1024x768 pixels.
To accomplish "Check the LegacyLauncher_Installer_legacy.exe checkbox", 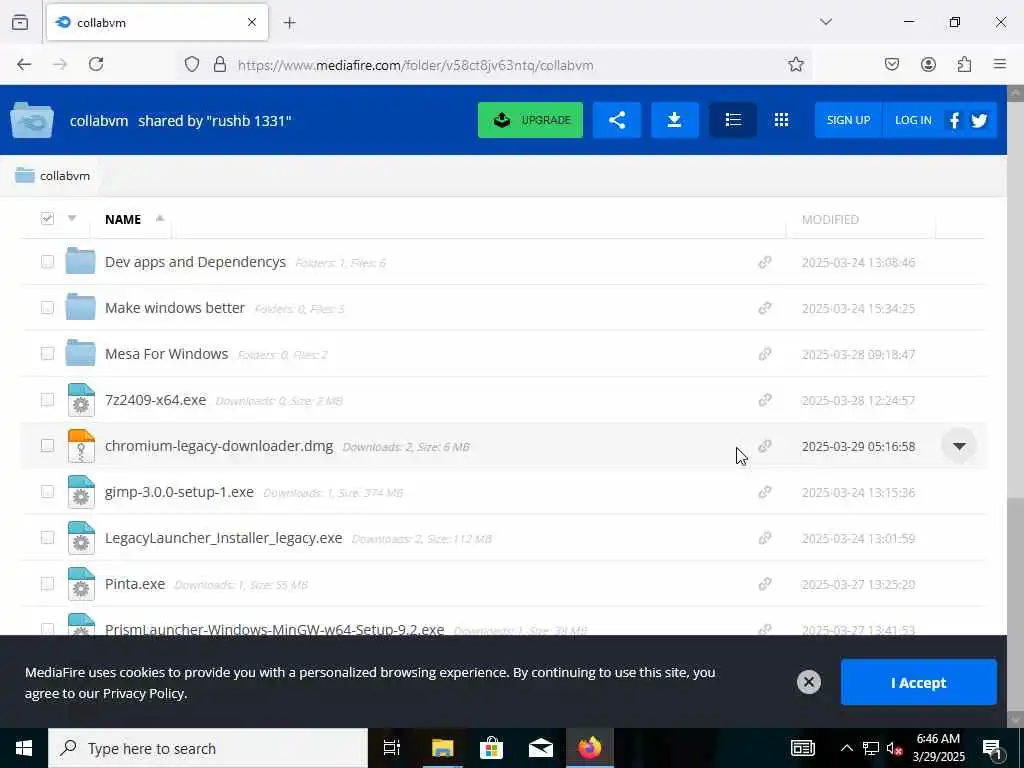I will point(47,537).
